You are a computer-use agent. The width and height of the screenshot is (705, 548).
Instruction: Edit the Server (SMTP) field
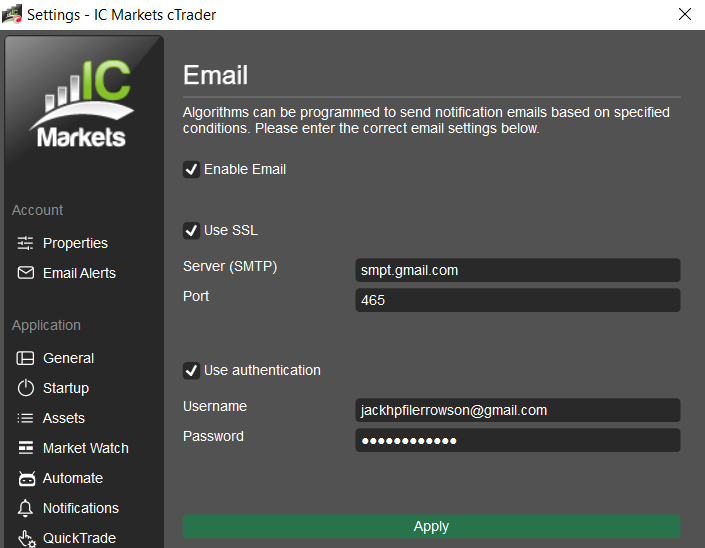point(518,270)
